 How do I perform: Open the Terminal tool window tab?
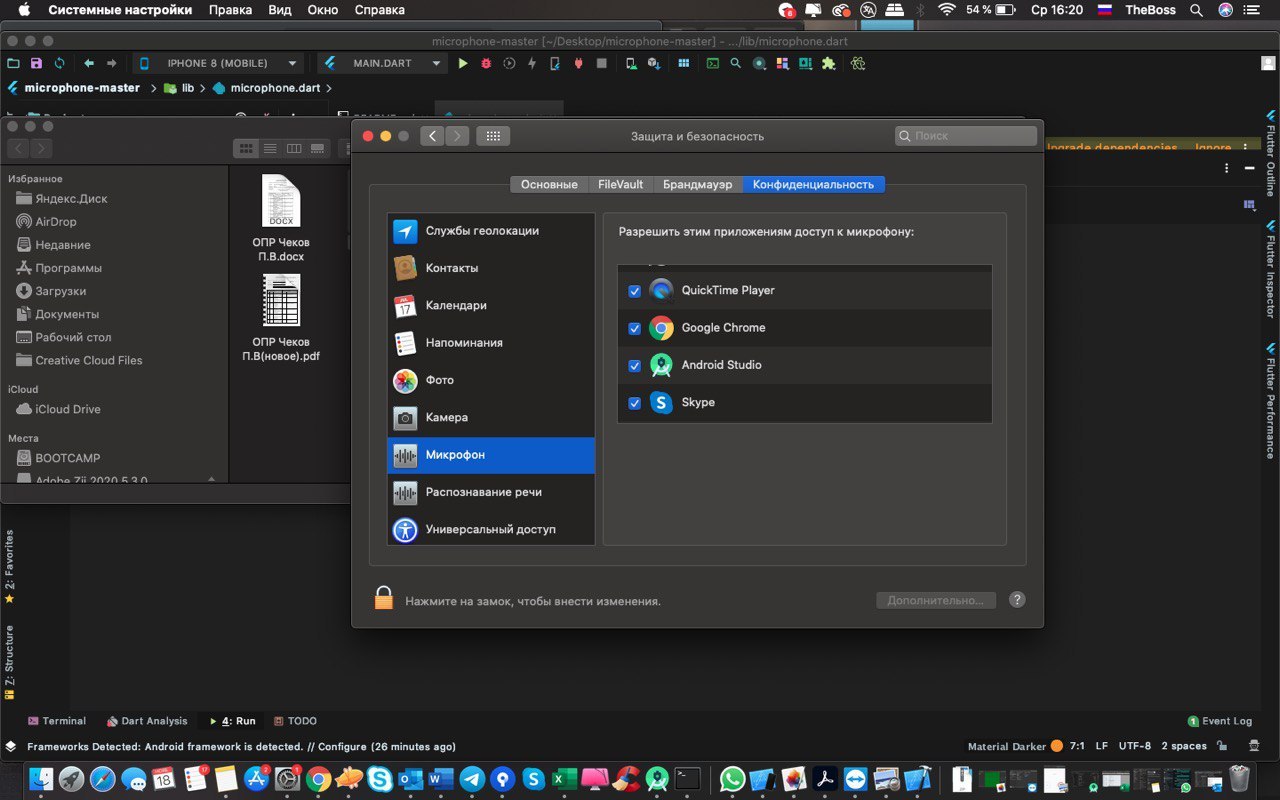click(x=57, y=721)
